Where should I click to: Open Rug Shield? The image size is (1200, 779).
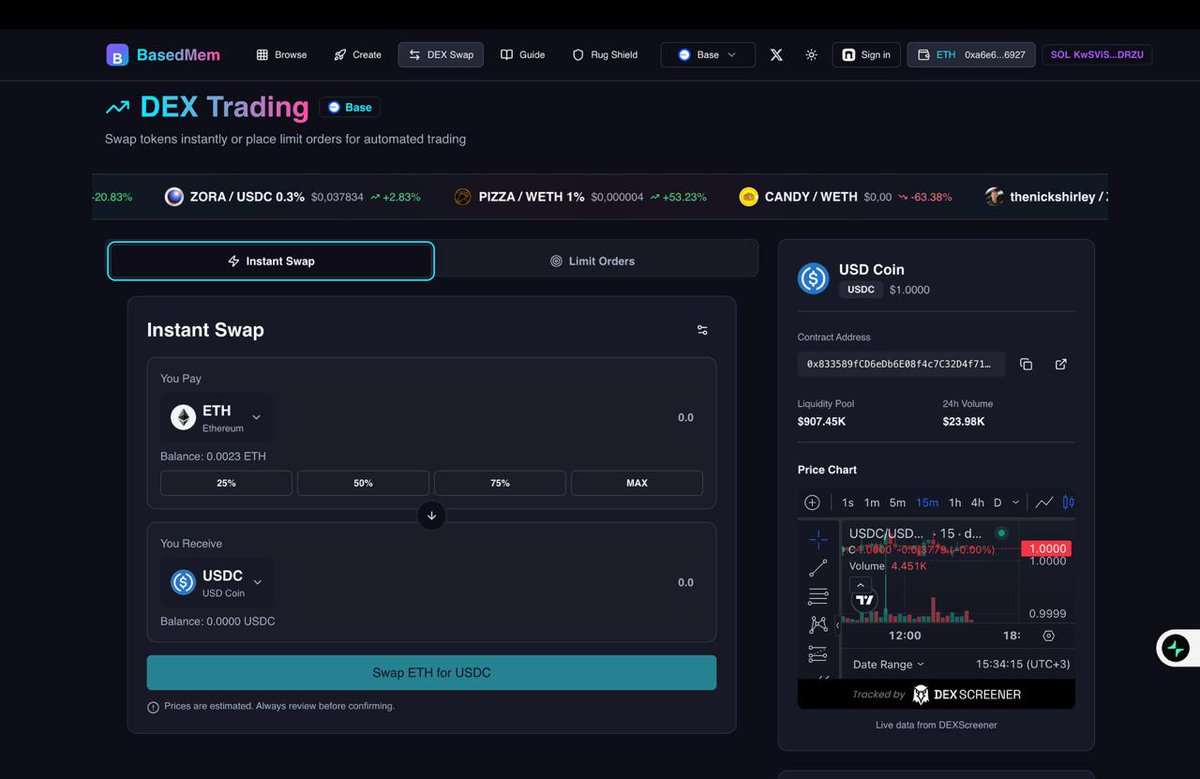pyautogui.click(x=605, y=55)
